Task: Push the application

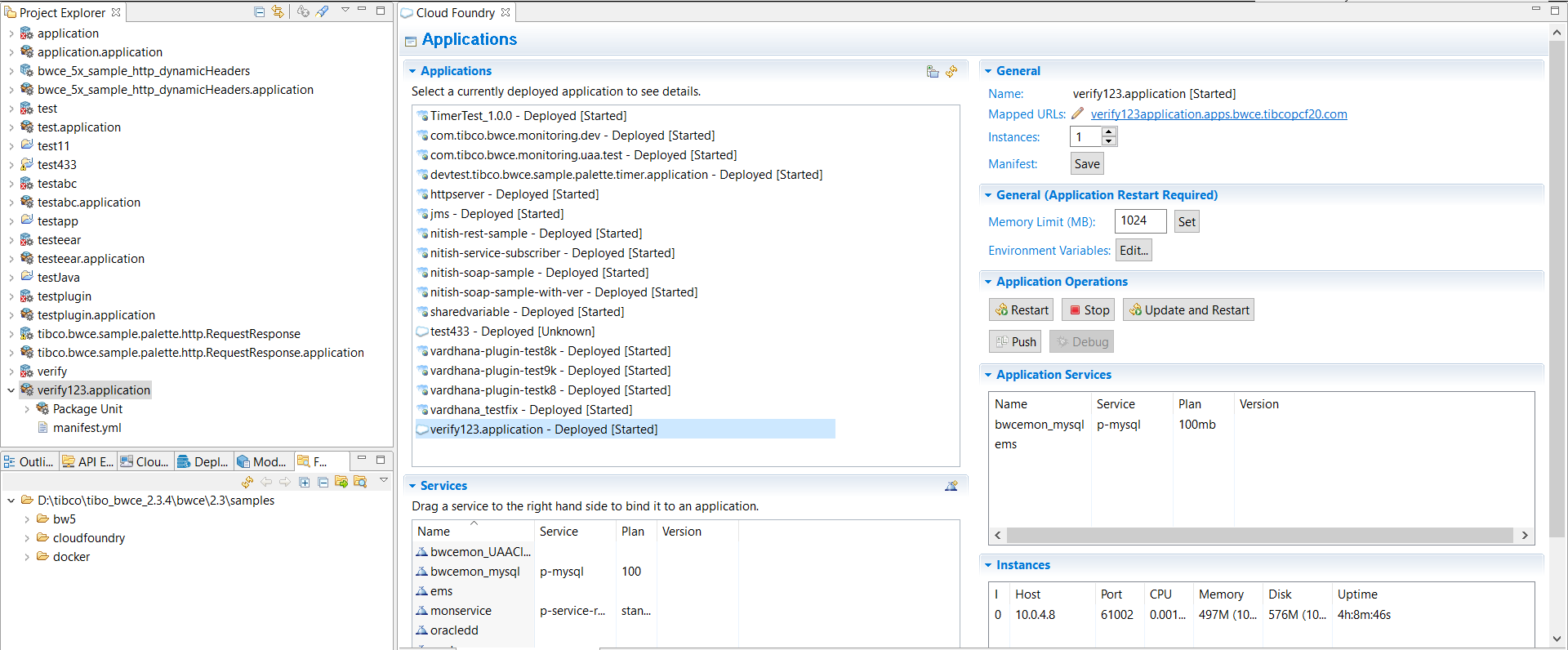Action: (x=1015, y=341)
